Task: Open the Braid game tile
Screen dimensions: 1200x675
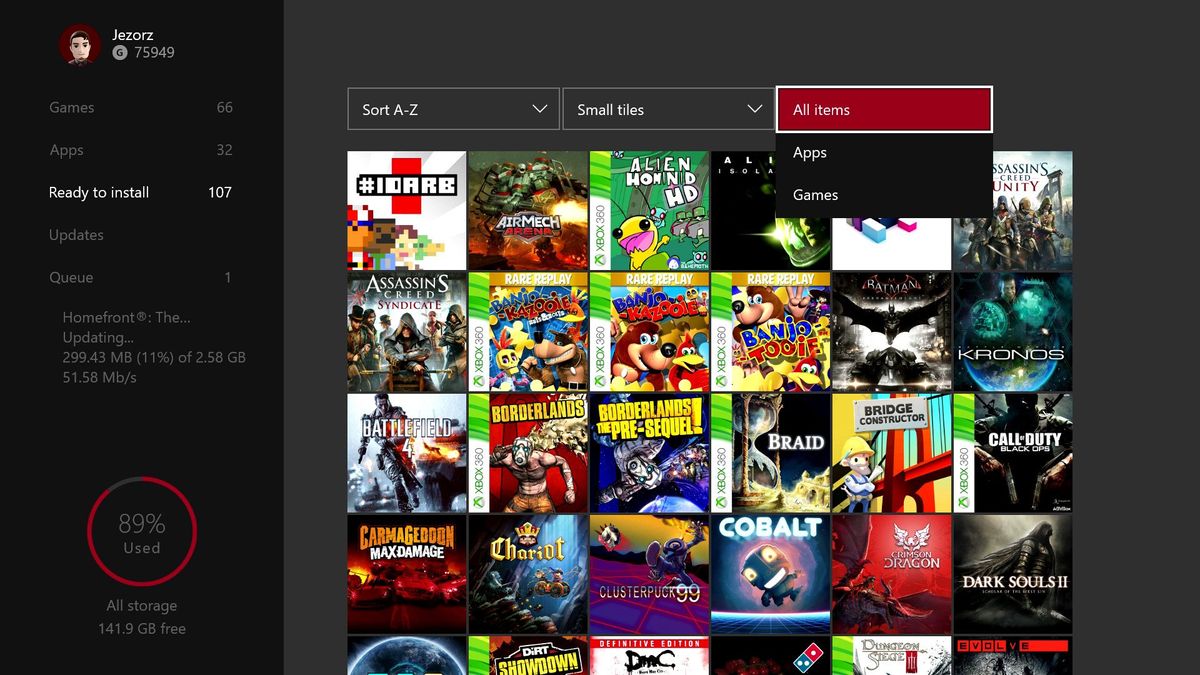Action: click(770, 453)
